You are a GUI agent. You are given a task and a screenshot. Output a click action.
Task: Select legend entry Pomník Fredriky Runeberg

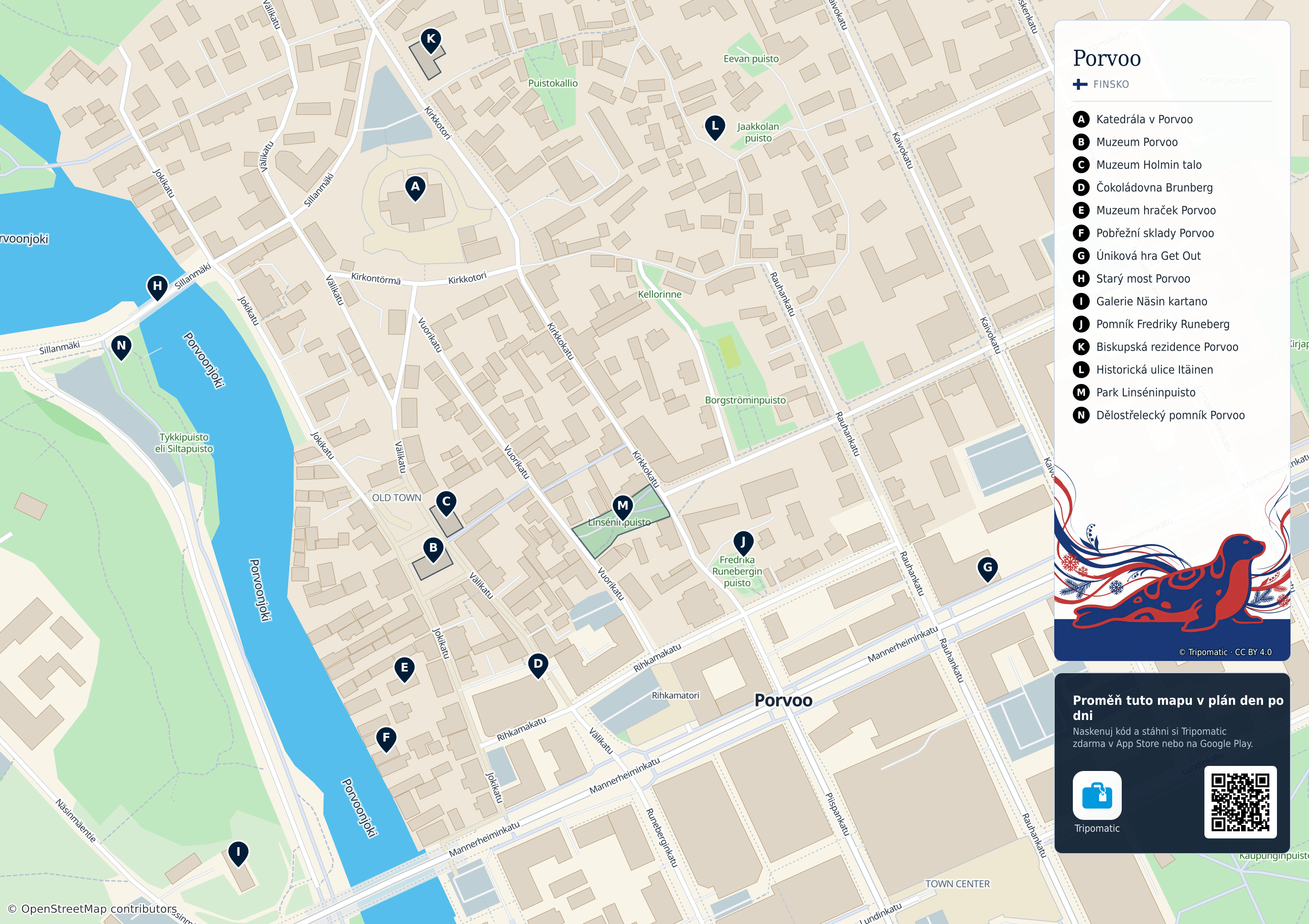pos(1151,324)
